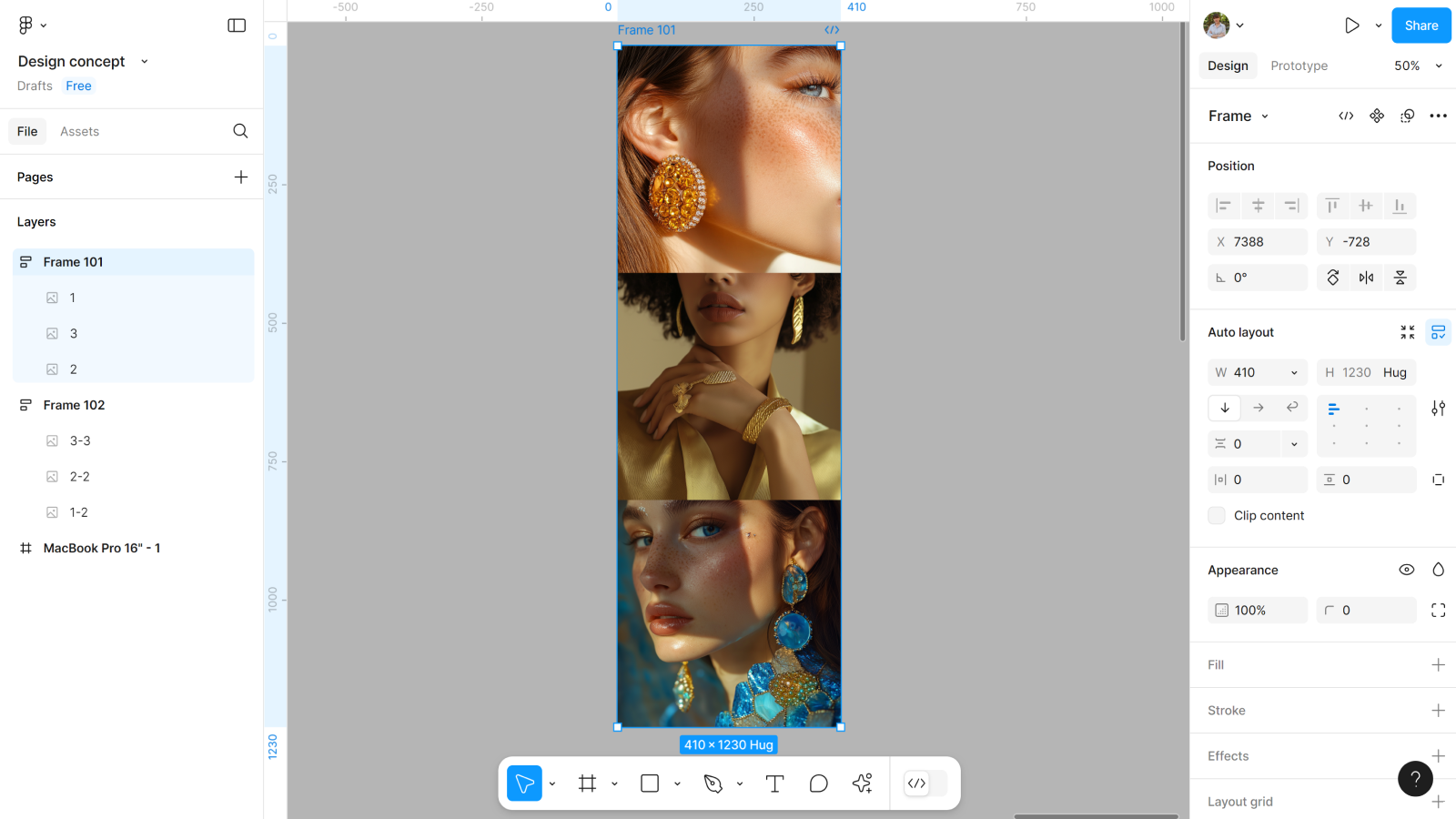Image resolution: width=1456 pixels, height=819 pixels.
Task: Click the search icon in the left panel
Action: (x=240, y=131)
